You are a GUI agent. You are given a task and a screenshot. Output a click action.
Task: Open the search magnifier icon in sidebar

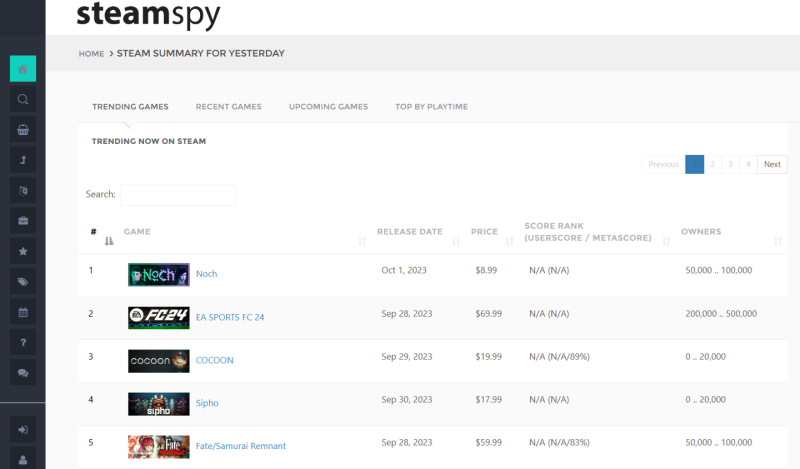[23, 99]
